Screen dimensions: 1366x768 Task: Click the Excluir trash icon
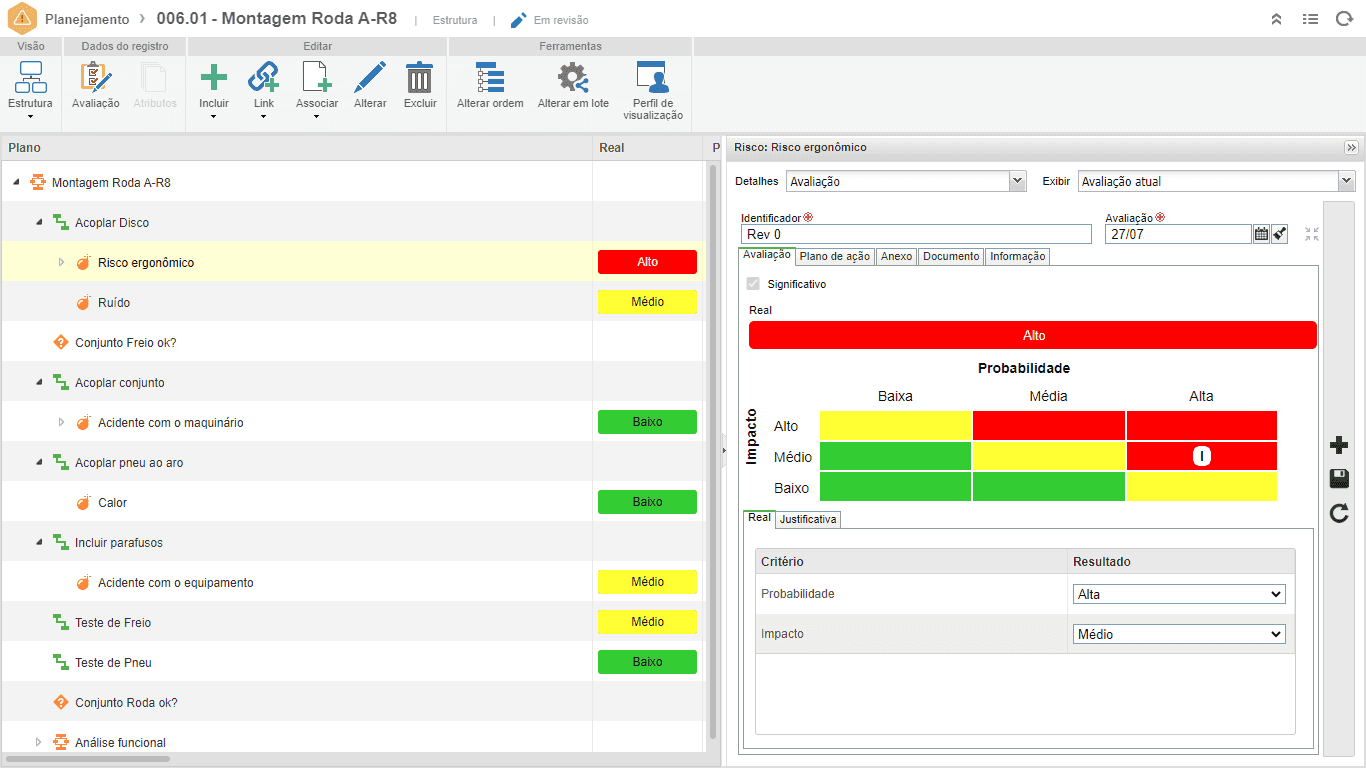coord(420,78)
